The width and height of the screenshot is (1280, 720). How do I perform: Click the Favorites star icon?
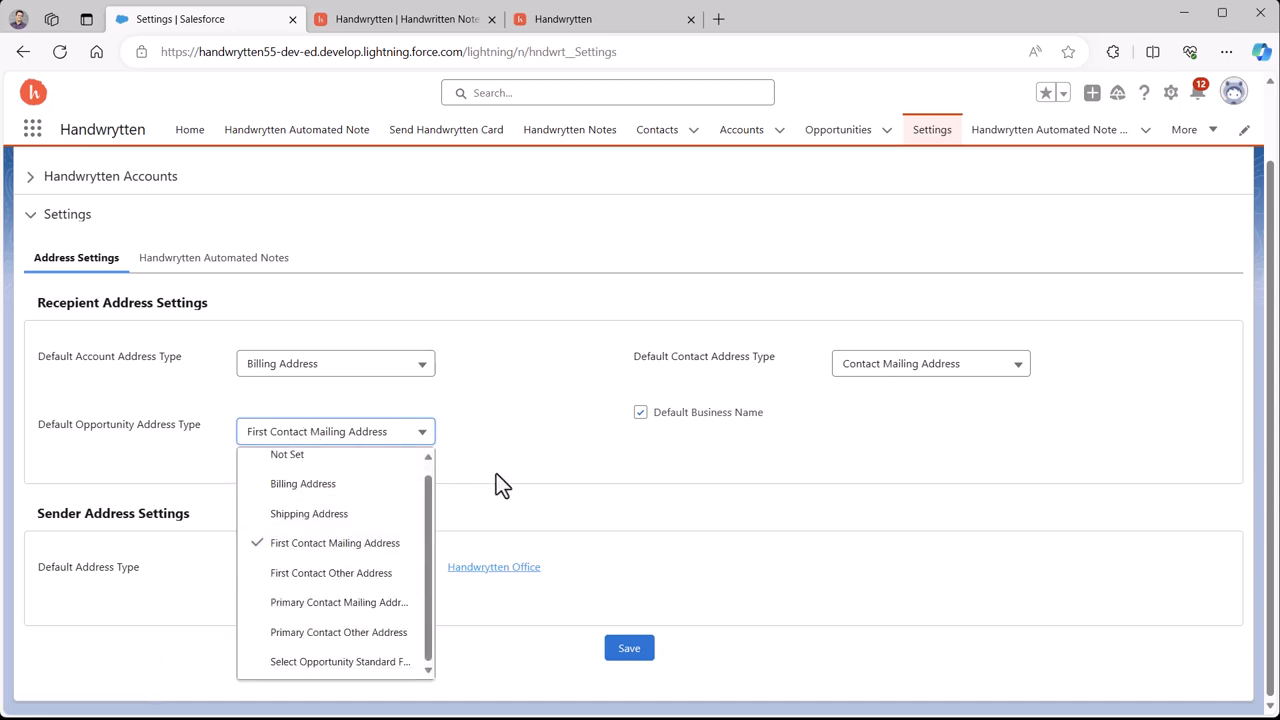tap(1045, 93)
